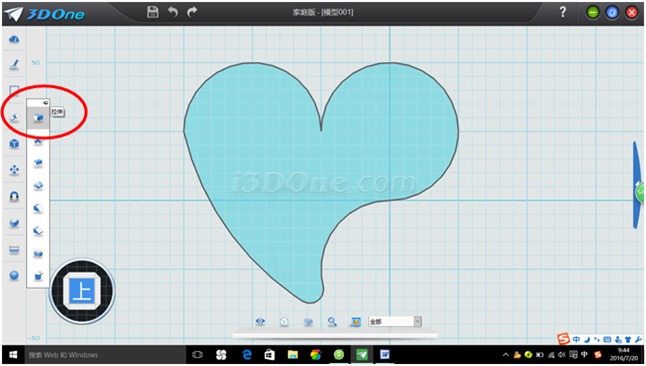The height and width of the screenshot is (366, 646).
Task: Select the distance measure ruler tool
Action: [14, 250]
